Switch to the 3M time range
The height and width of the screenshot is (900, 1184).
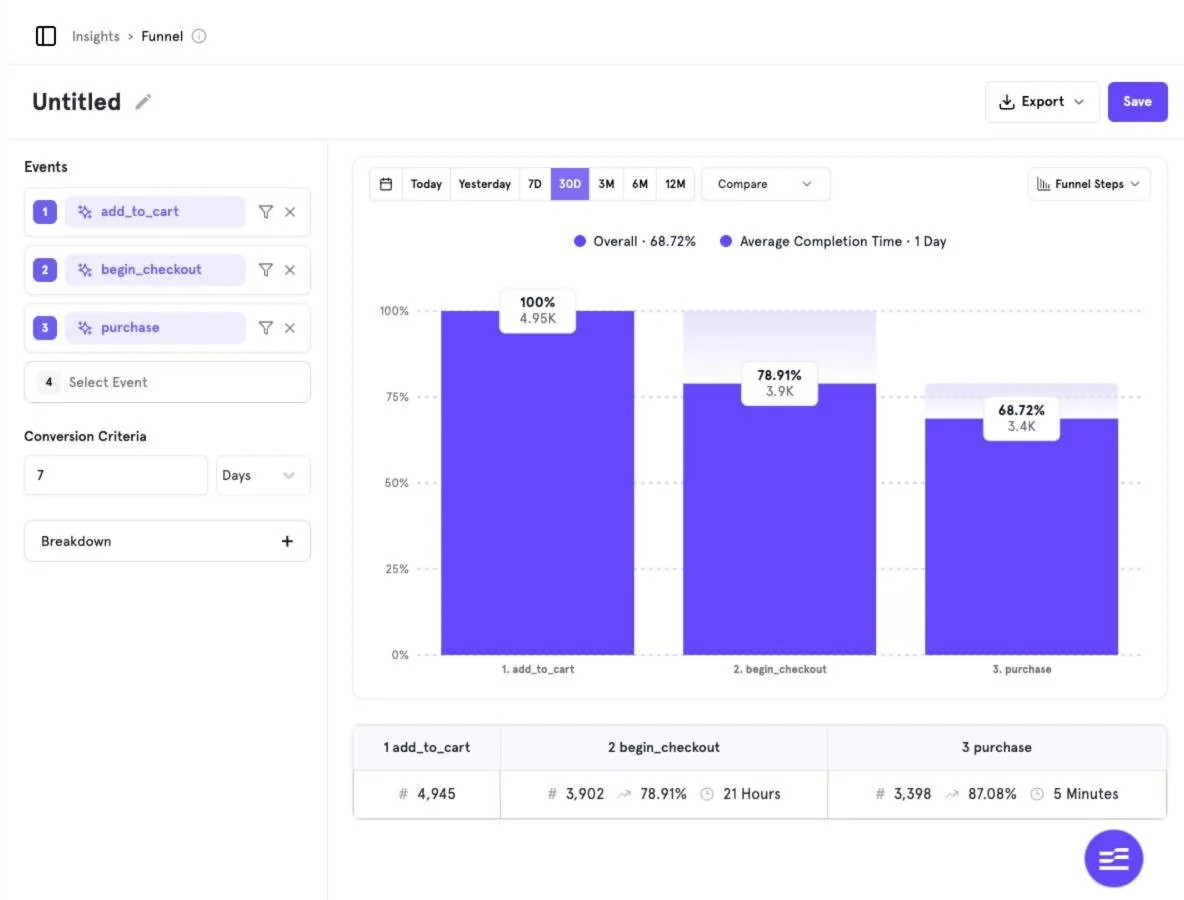(x=606, y=184)
